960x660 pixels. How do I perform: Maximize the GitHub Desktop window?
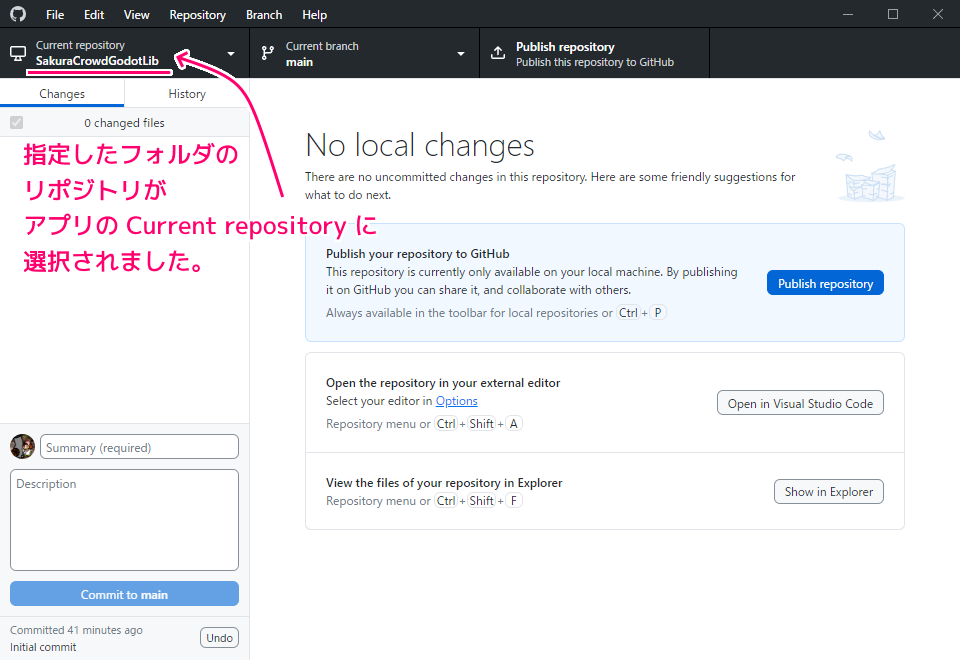click(893, 14)
